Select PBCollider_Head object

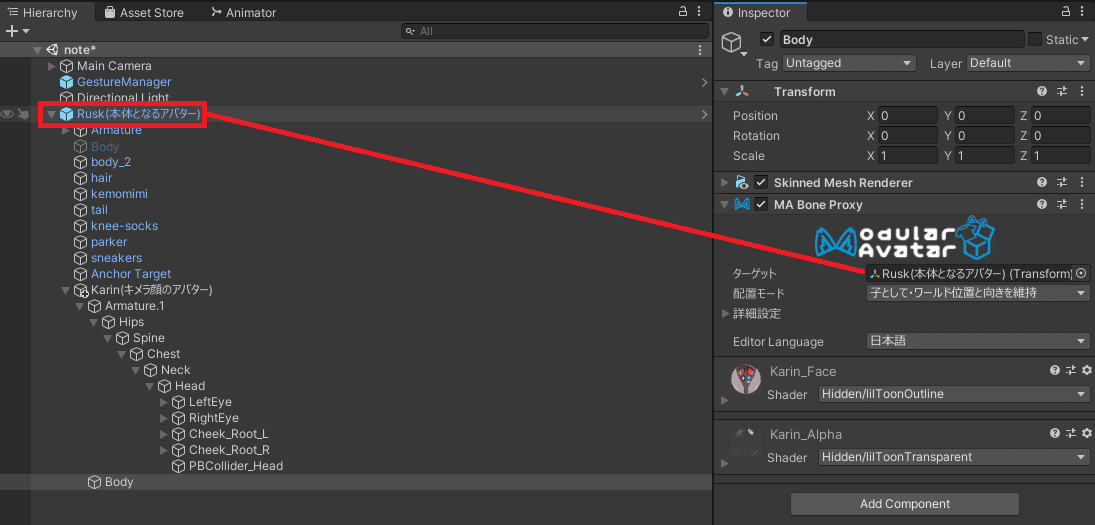tap(235, 466)
